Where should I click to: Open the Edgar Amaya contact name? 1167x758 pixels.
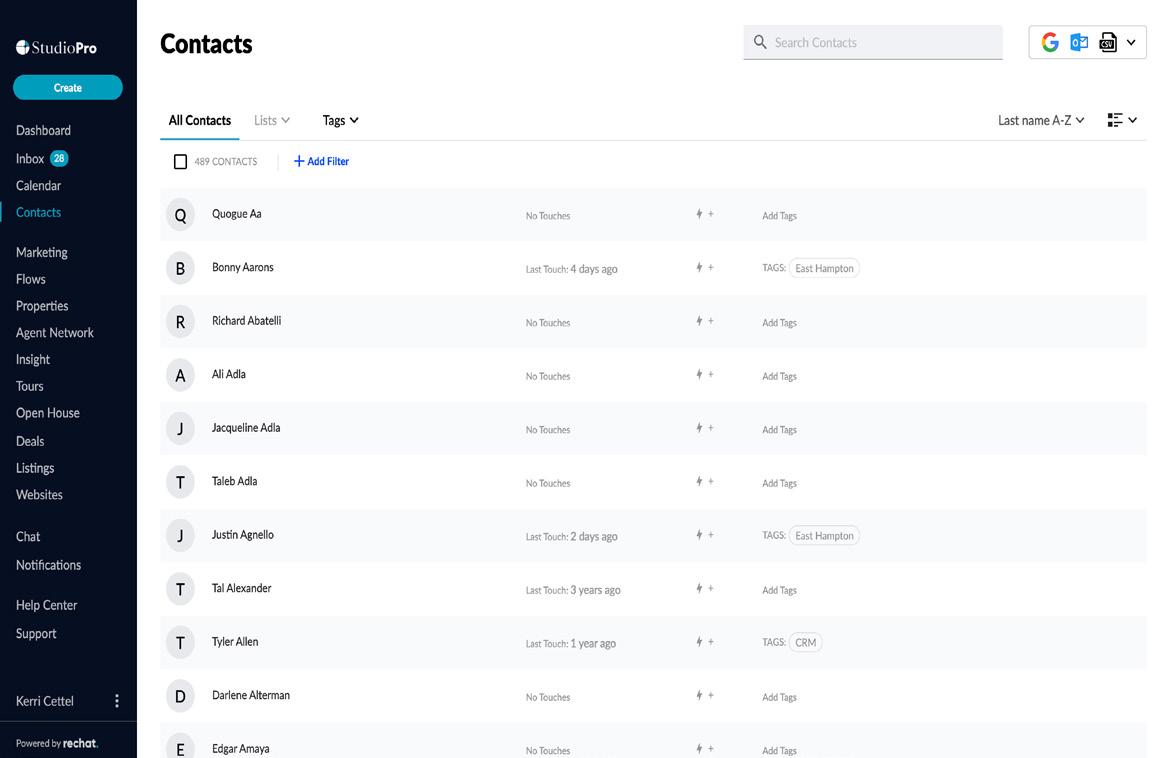click(240, 749)
